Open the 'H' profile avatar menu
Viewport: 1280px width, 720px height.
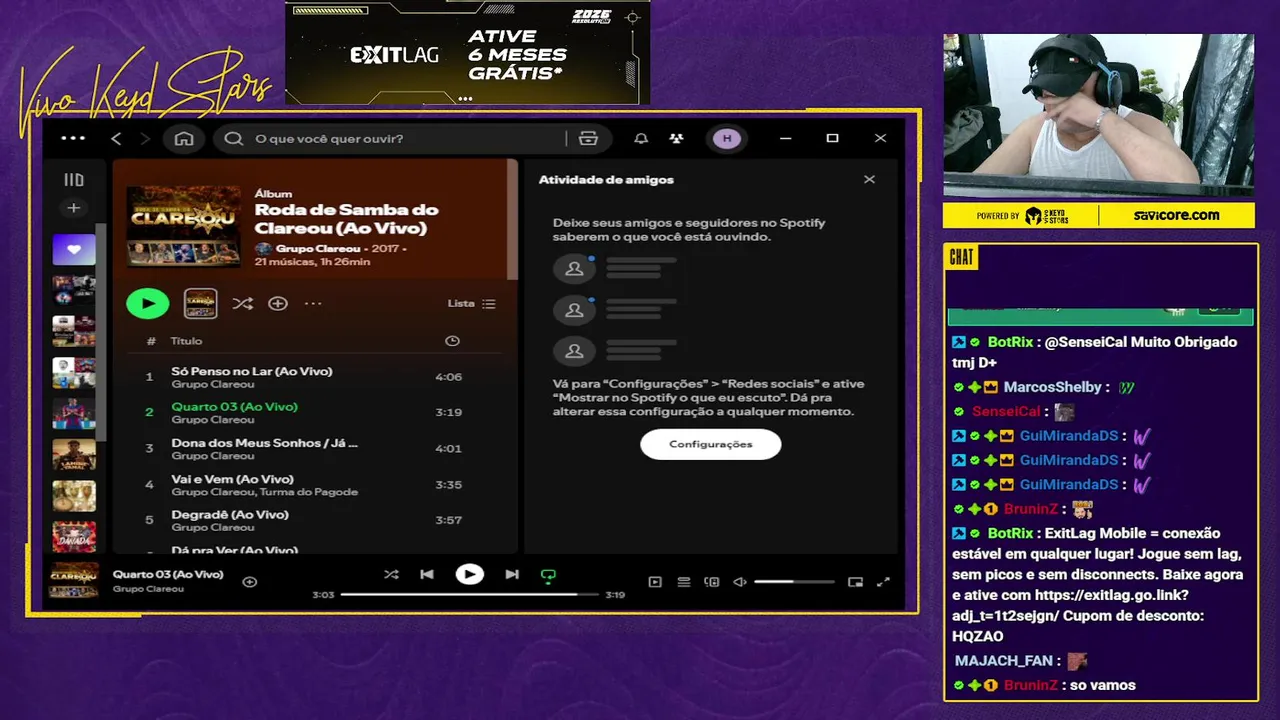(727, 138)
